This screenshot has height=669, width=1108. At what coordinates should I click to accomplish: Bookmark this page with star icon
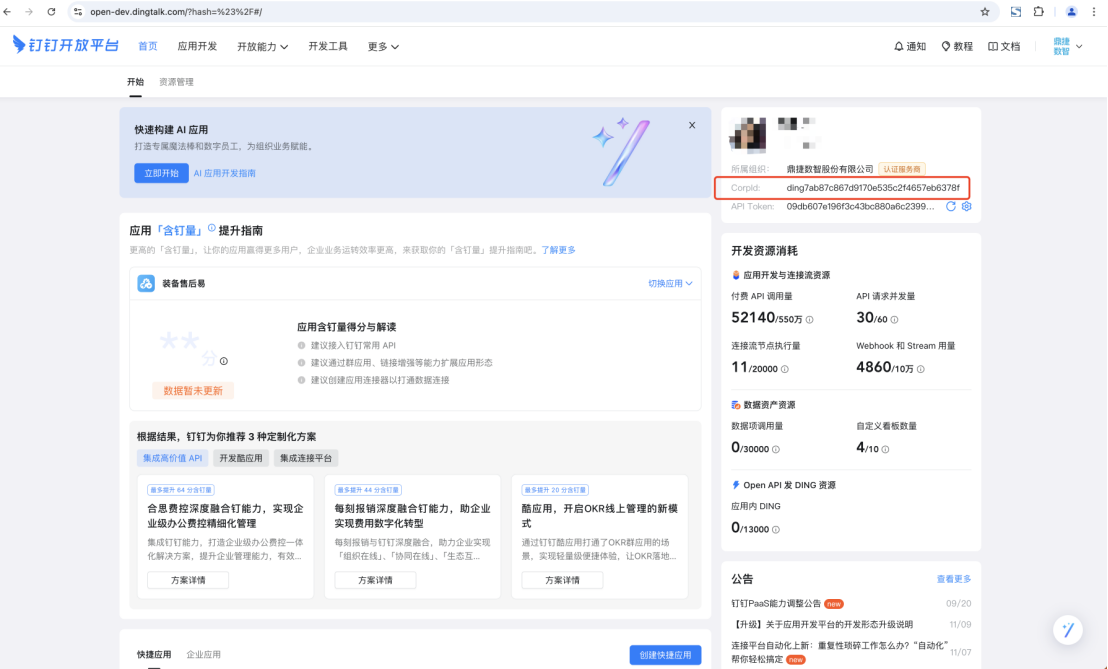tap(984, 11)
